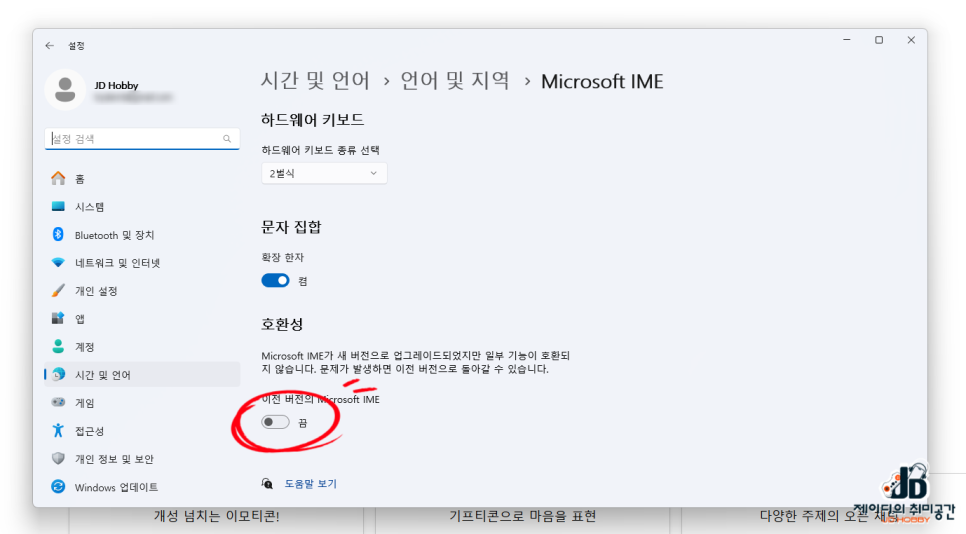Viewport: 966px width, 534px height.
Task: Turn off the 확장 한자 toggle
Action: (275, 281)
